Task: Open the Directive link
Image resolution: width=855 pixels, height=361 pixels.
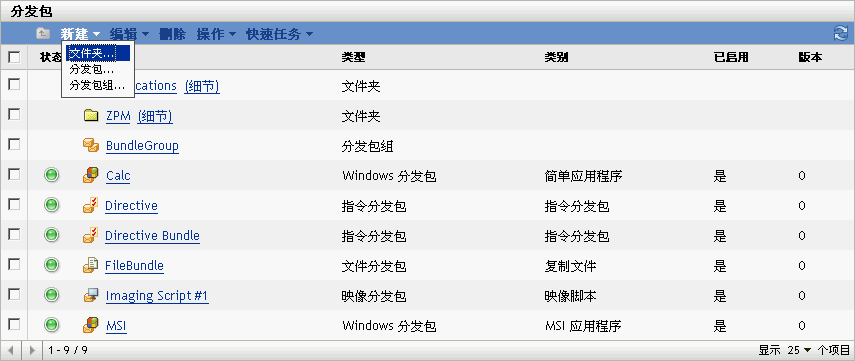Action: (131, 206)
